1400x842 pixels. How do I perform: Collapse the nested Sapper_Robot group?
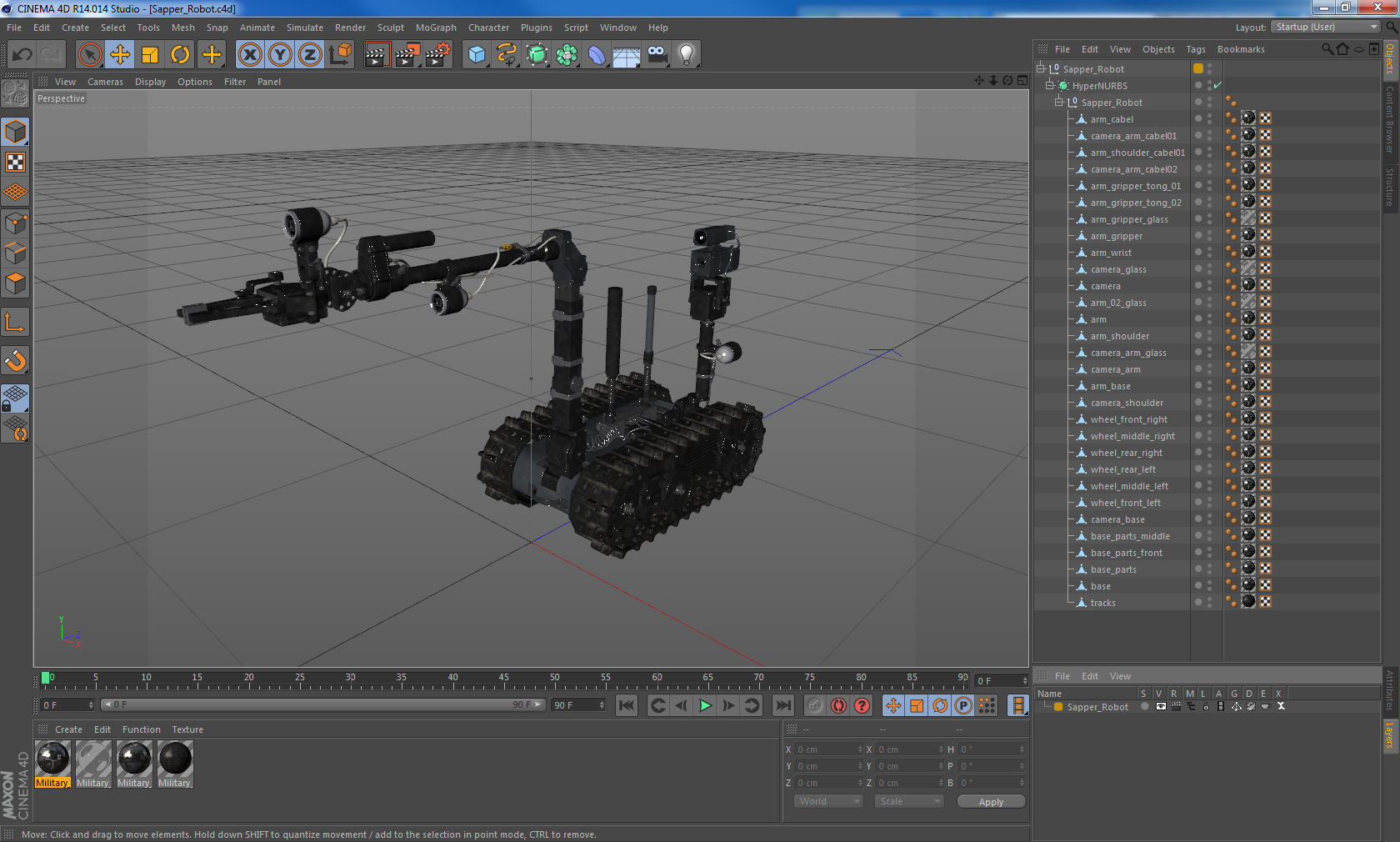pyautogui.click(x=1059, y=102)
